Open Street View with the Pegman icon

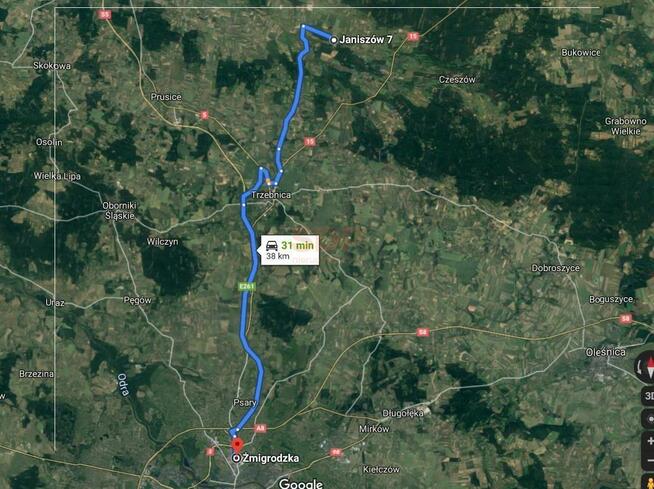tap(650, 482)
